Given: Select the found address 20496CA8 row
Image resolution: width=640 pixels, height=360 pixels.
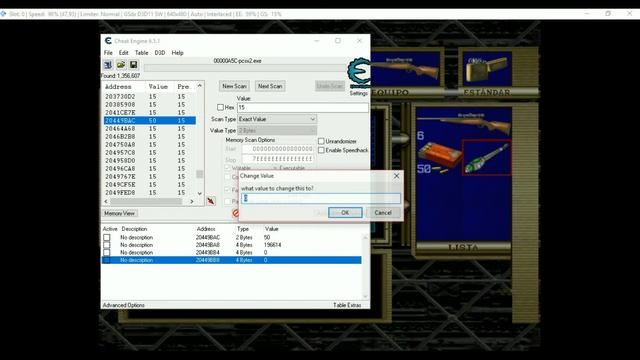Looking at the screenshot, I should point(150,169).
